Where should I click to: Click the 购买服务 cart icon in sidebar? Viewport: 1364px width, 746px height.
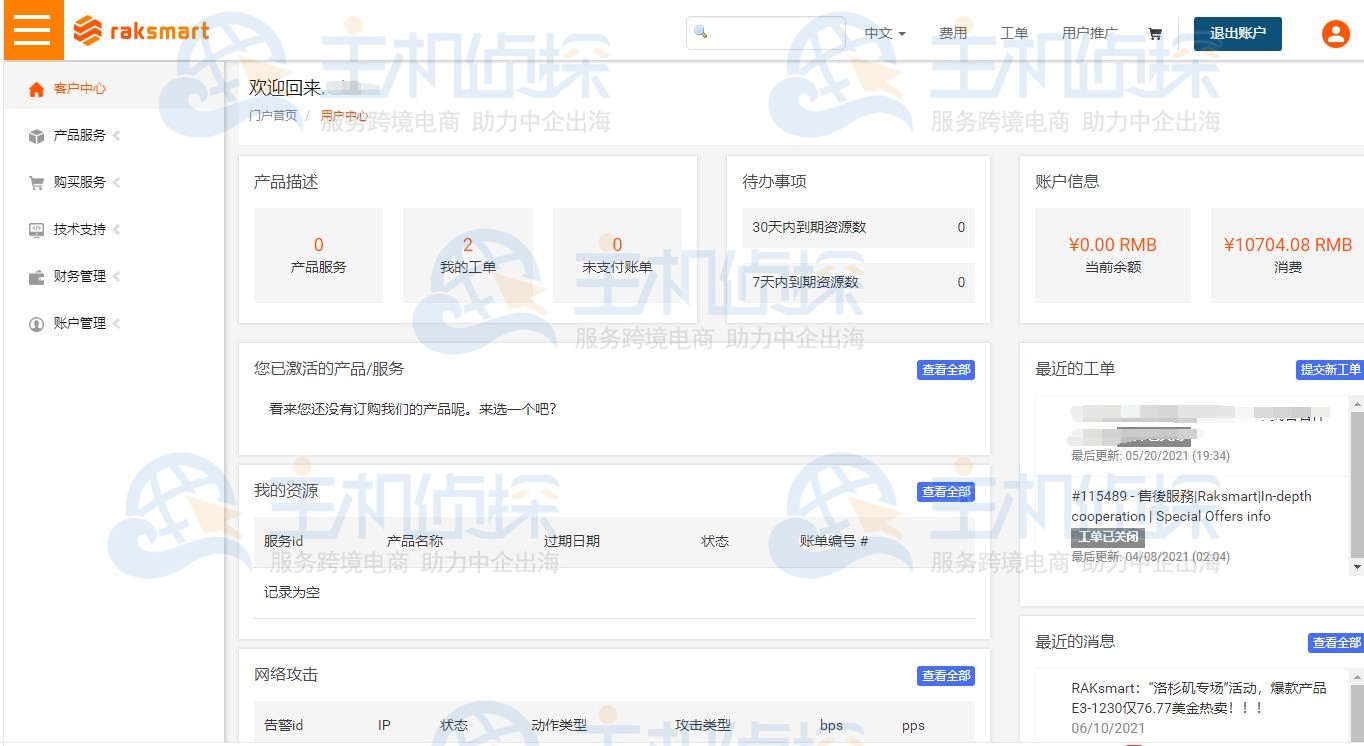tap(37, 182)
